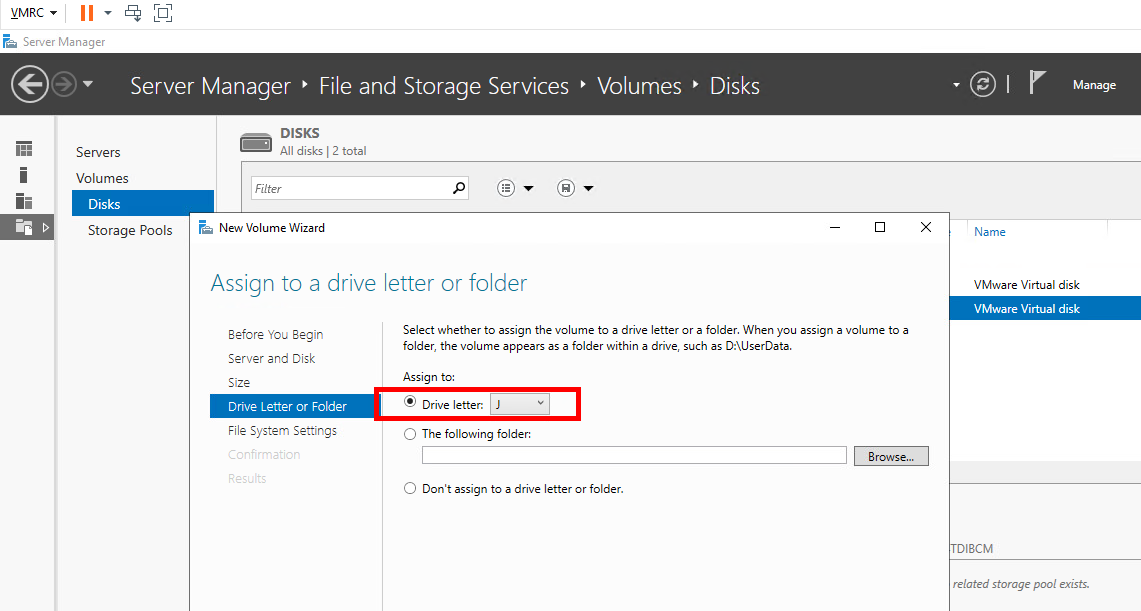Click the Browse button

click(891, 456)
